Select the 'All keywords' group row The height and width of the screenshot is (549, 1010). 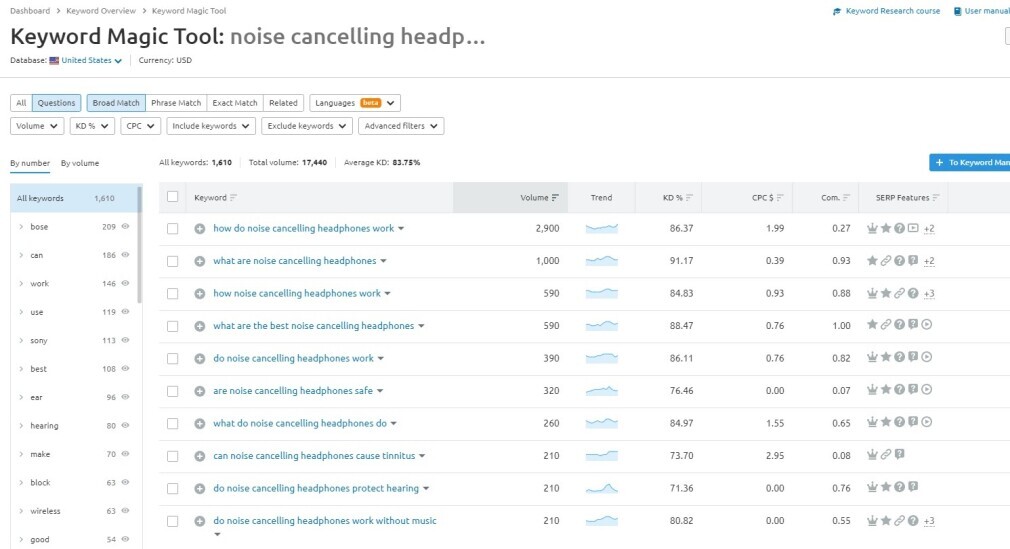(74, 198)
